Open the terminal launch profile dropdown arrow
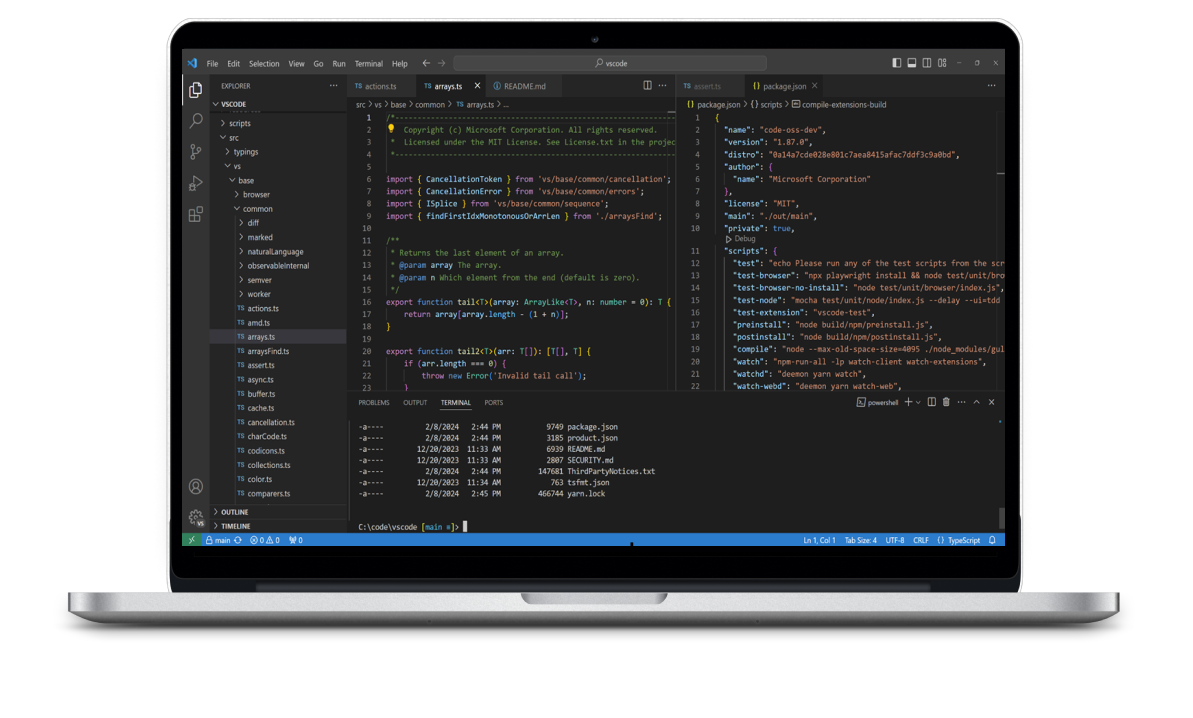Viewport: 1193px width, 718px height. pyautogui.click(x=918, y=402)
